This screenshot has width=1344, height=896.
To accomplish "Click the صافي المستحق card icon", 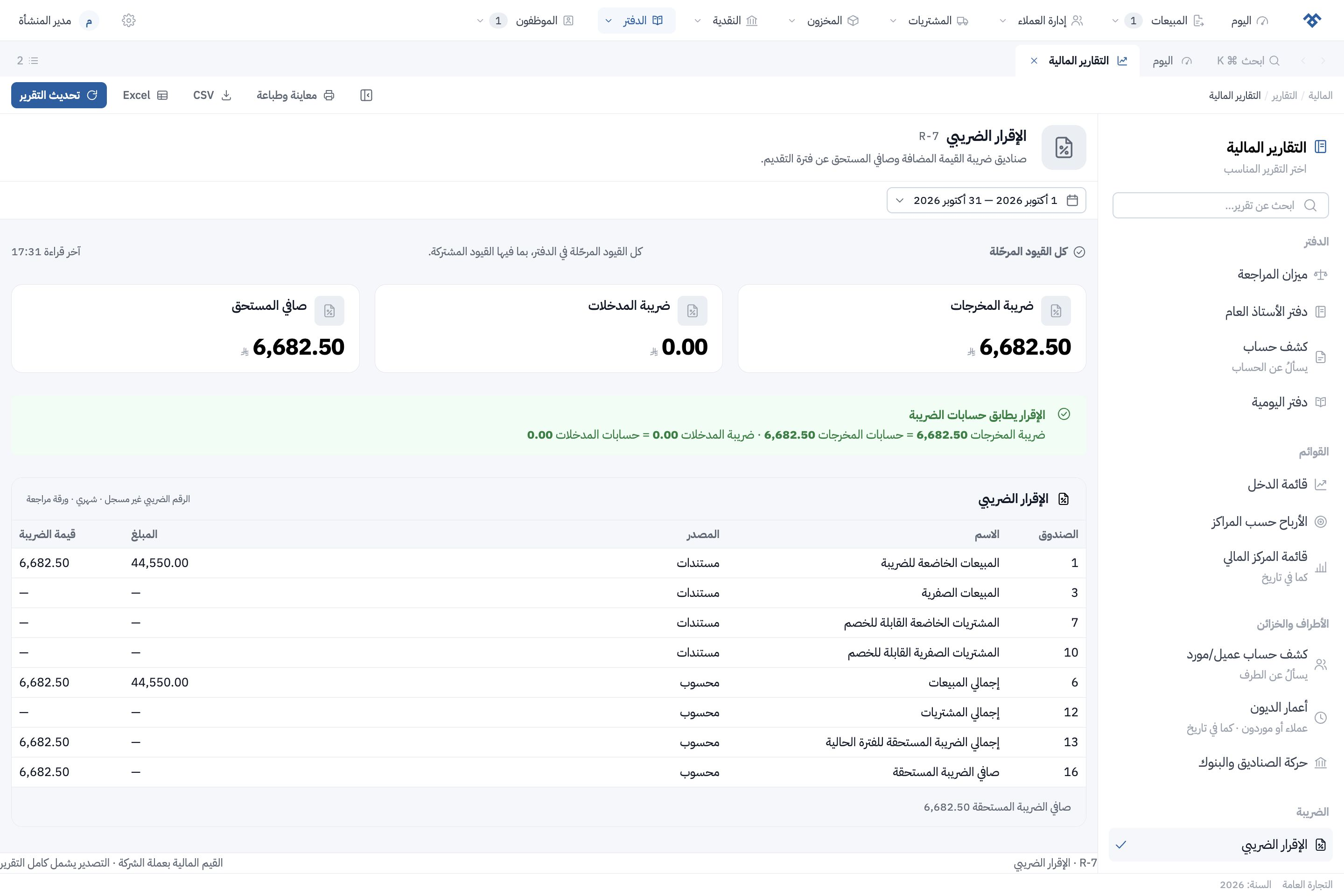I will 329,311.
